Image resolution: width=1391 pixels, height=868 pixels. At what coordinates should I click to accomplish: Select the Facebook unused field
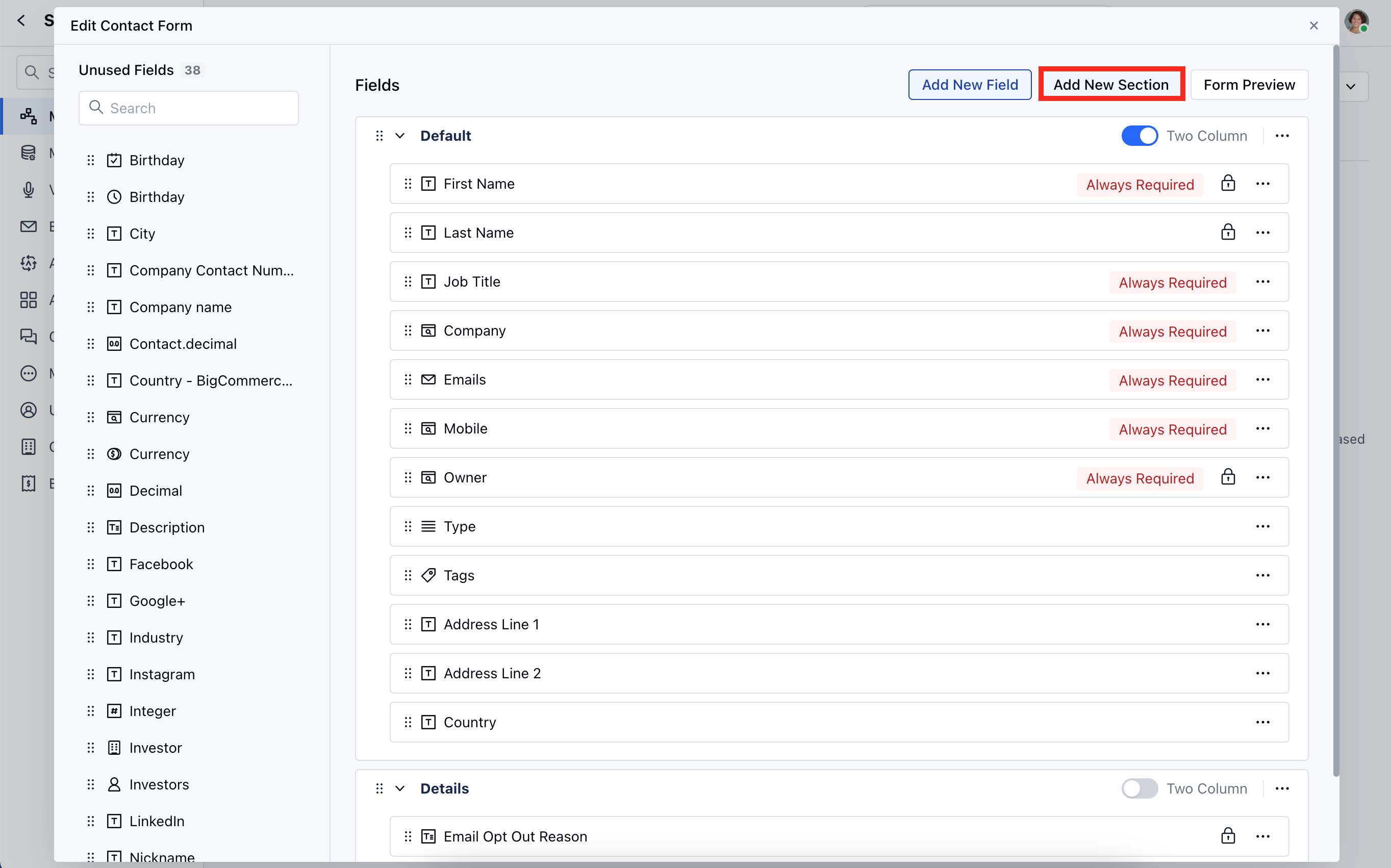tap(161, 565)
